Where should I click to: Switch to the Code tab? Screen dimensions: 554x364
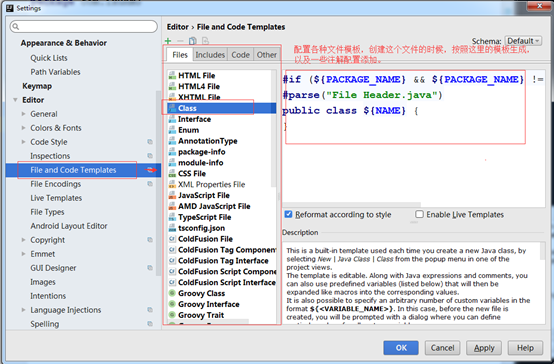pos(241,55)
